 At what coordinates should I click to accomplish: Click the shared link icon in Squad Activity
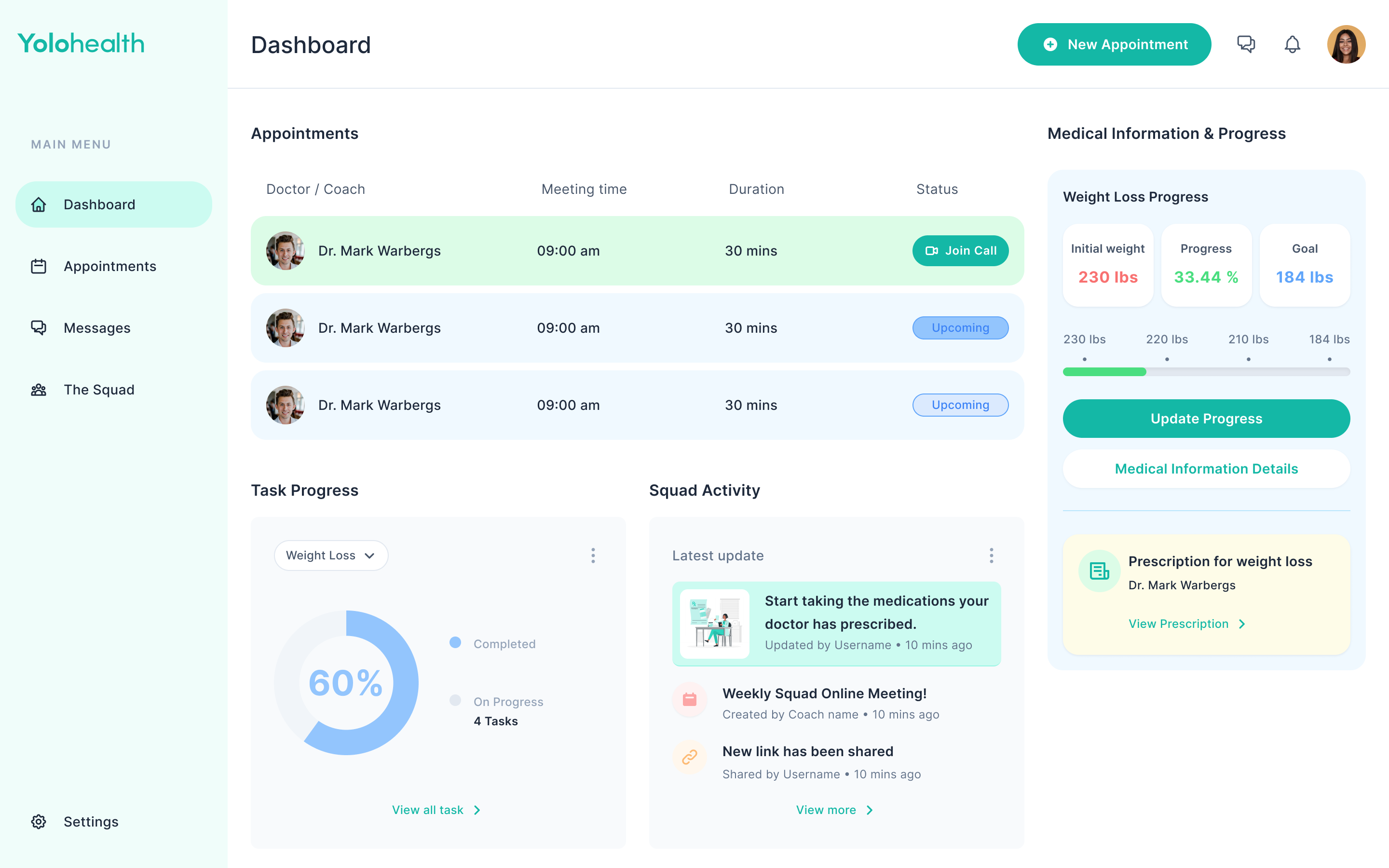pos(689,758)
